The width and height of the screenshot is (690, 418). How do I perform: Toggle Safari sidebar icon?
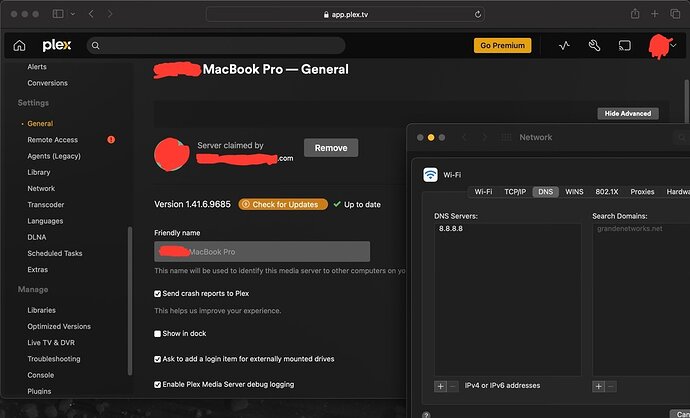[58, 14]
